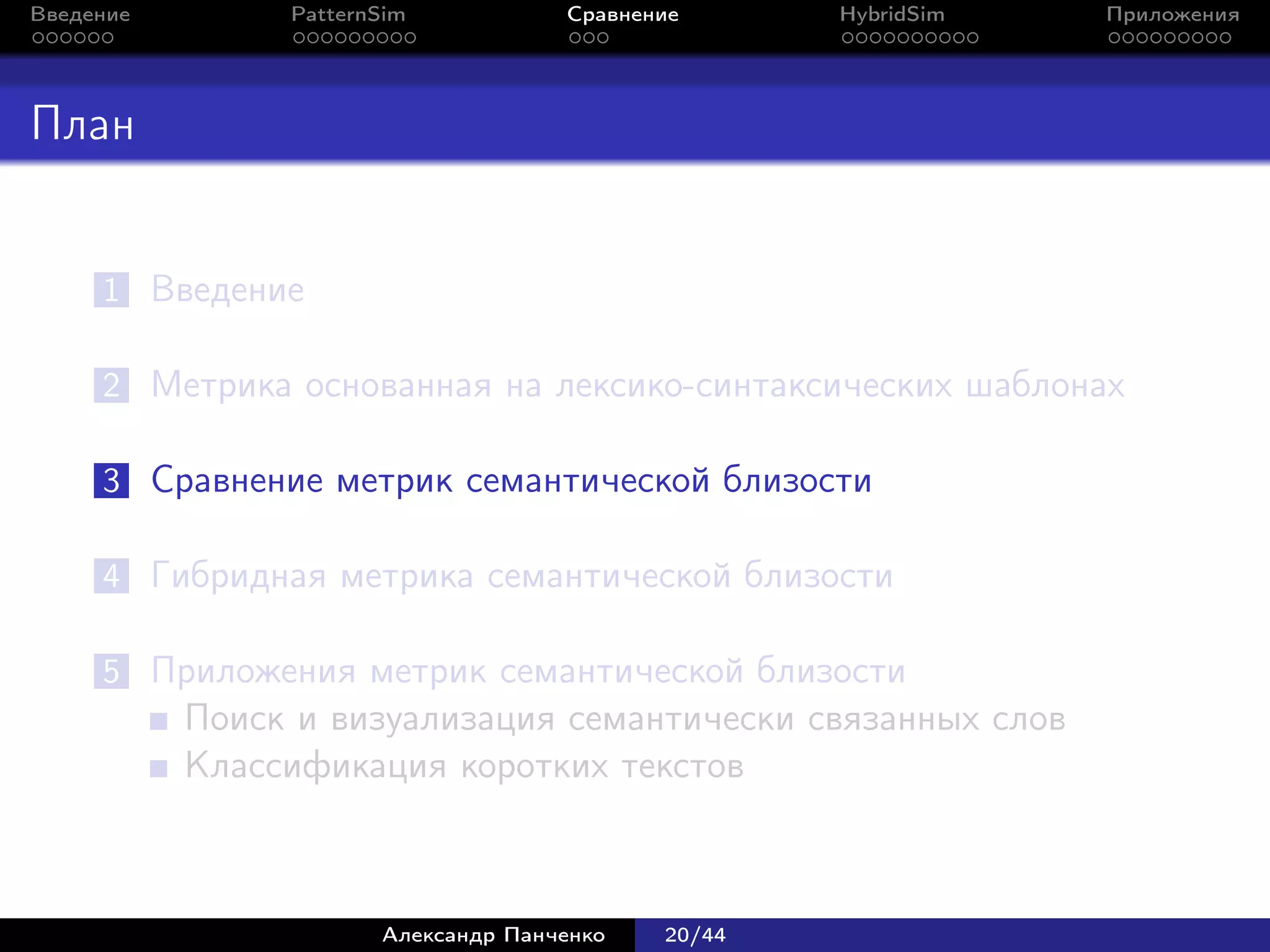Select the Сравнение section in top navigation
Image resolution: width=1270 pixels, height=952 pixels.
[x=623, y=15]
